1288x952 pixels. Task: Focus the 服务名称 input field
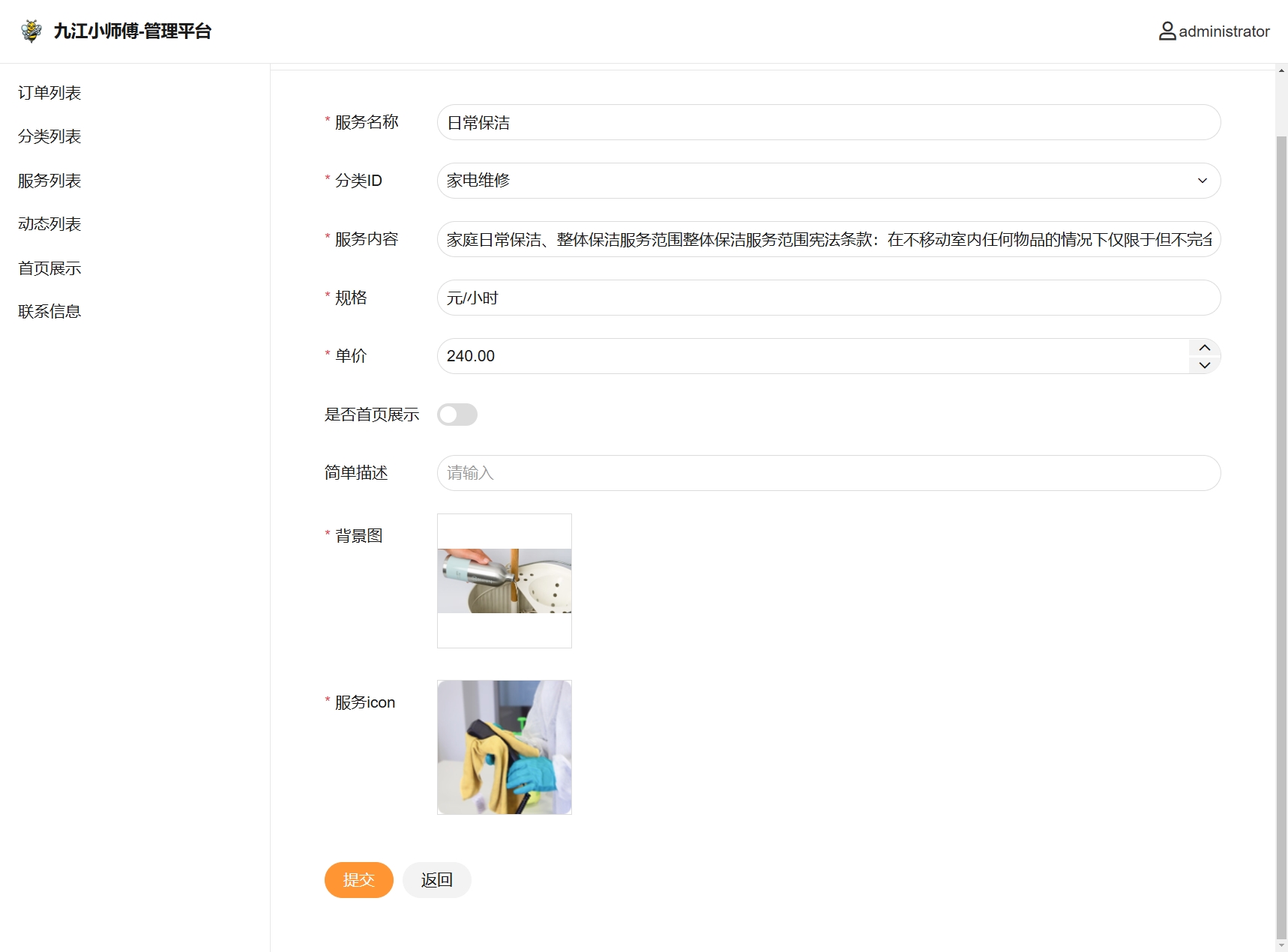click(828, 122)
